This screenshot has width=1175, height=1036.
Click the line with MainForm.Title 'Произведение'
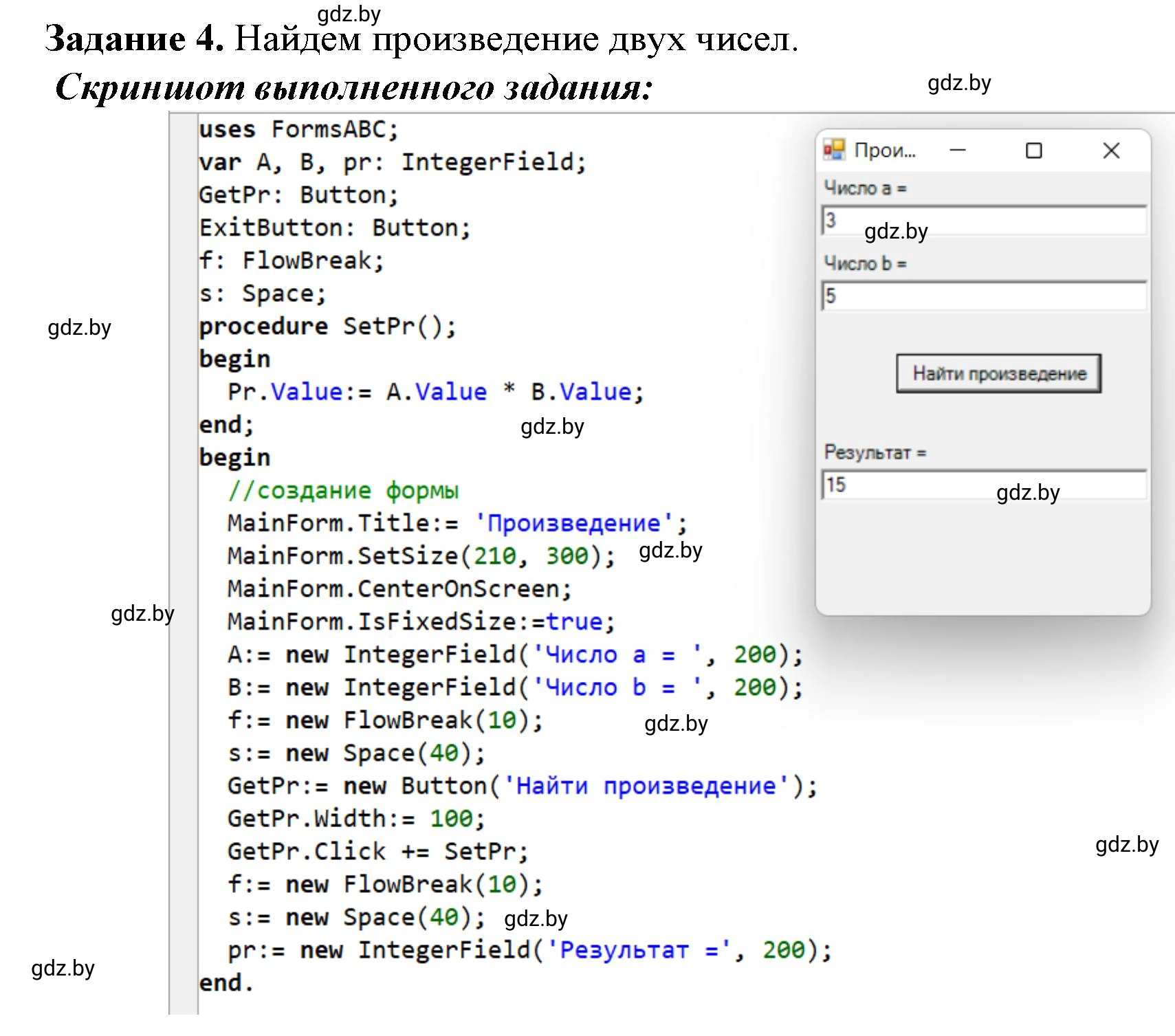coord(457,523)
